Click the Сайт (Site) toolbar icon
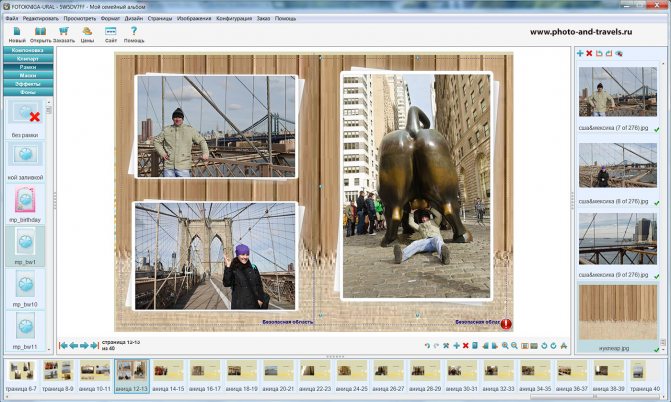Screen dimensions: 671x402 [x=111, y=31]
